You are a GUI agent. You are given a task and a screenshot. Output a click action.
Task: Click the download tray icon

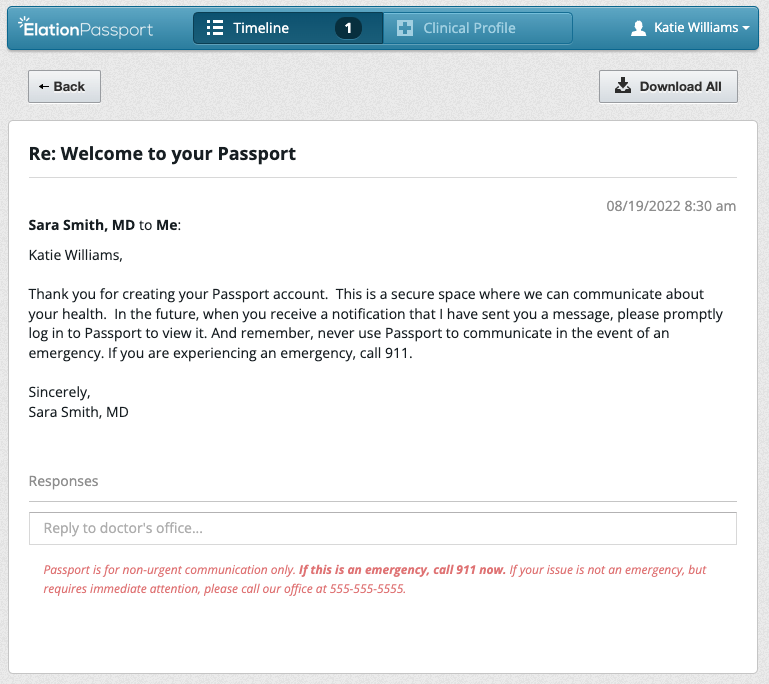click(623, 85)
